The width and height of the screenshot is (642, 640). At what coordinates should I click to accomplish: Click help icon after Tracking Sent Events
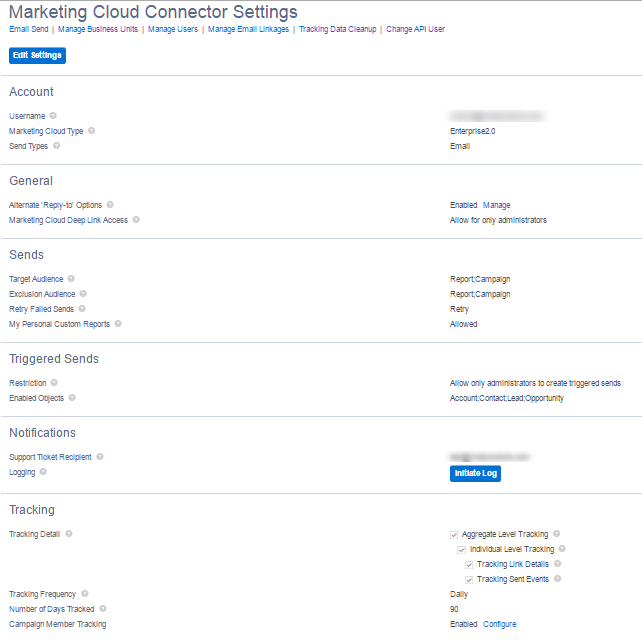click(x=558, y=579)
